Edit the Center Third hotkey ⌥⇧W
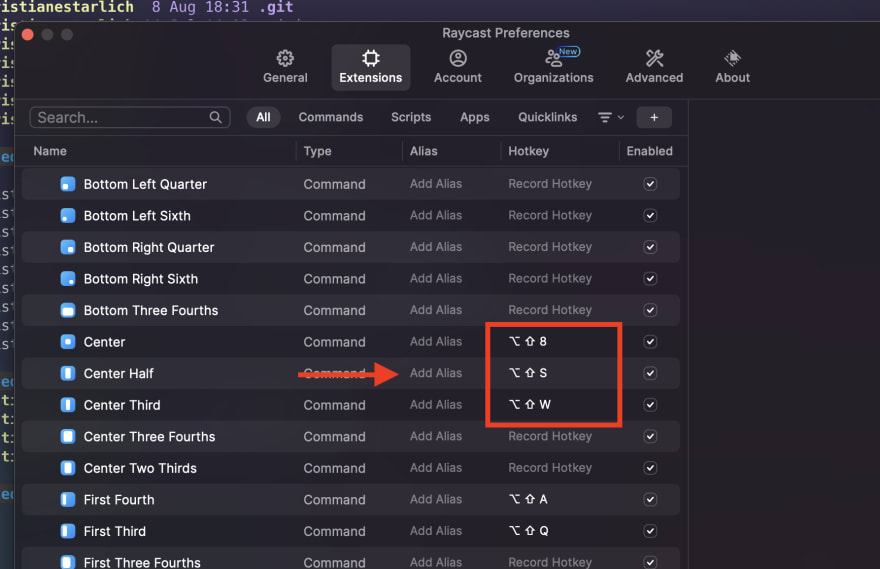 pyautogui.click(x=530, y=404)
